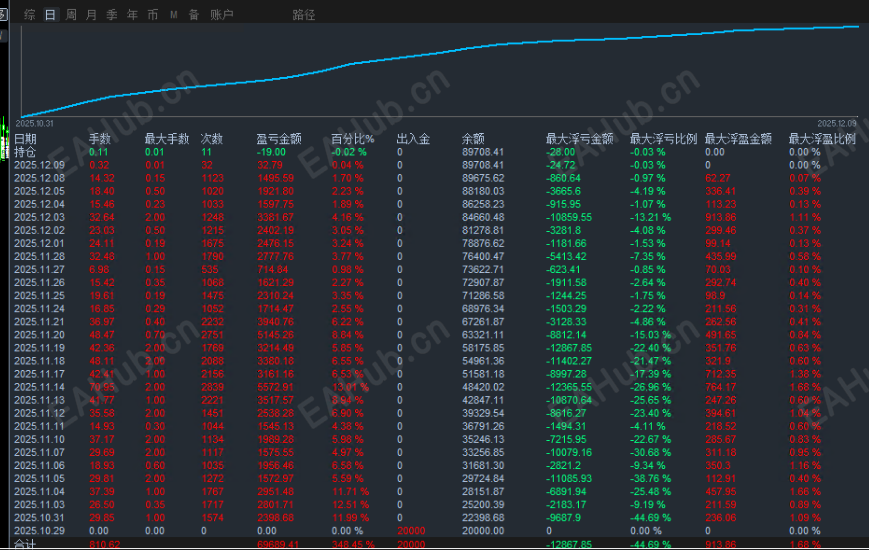Viewport: 869px width, 550px height.
Task: Click the 2025.12.09 chart end date label
Action: click(837, 123)
